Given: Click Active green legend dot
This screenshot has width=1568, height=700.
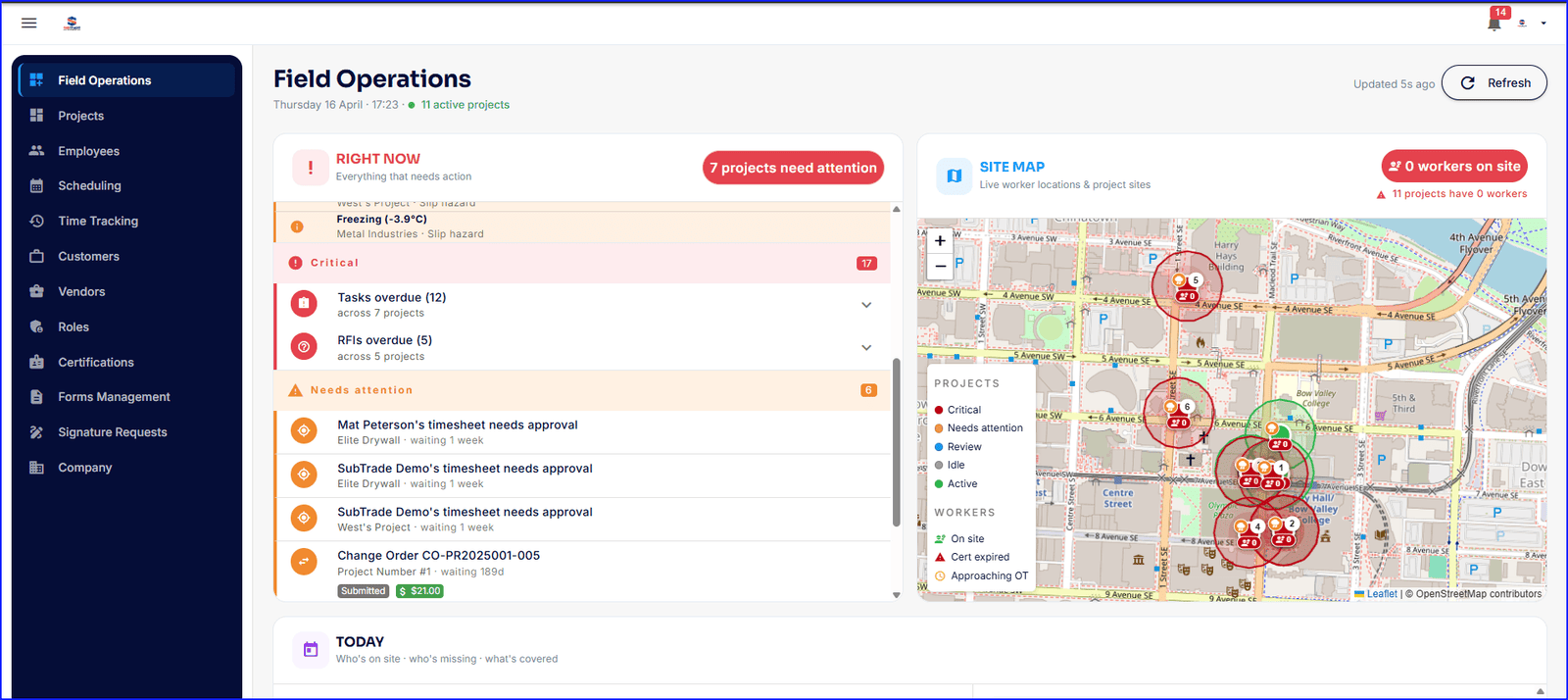Looking at the screenshot, I should click(939, 484).
